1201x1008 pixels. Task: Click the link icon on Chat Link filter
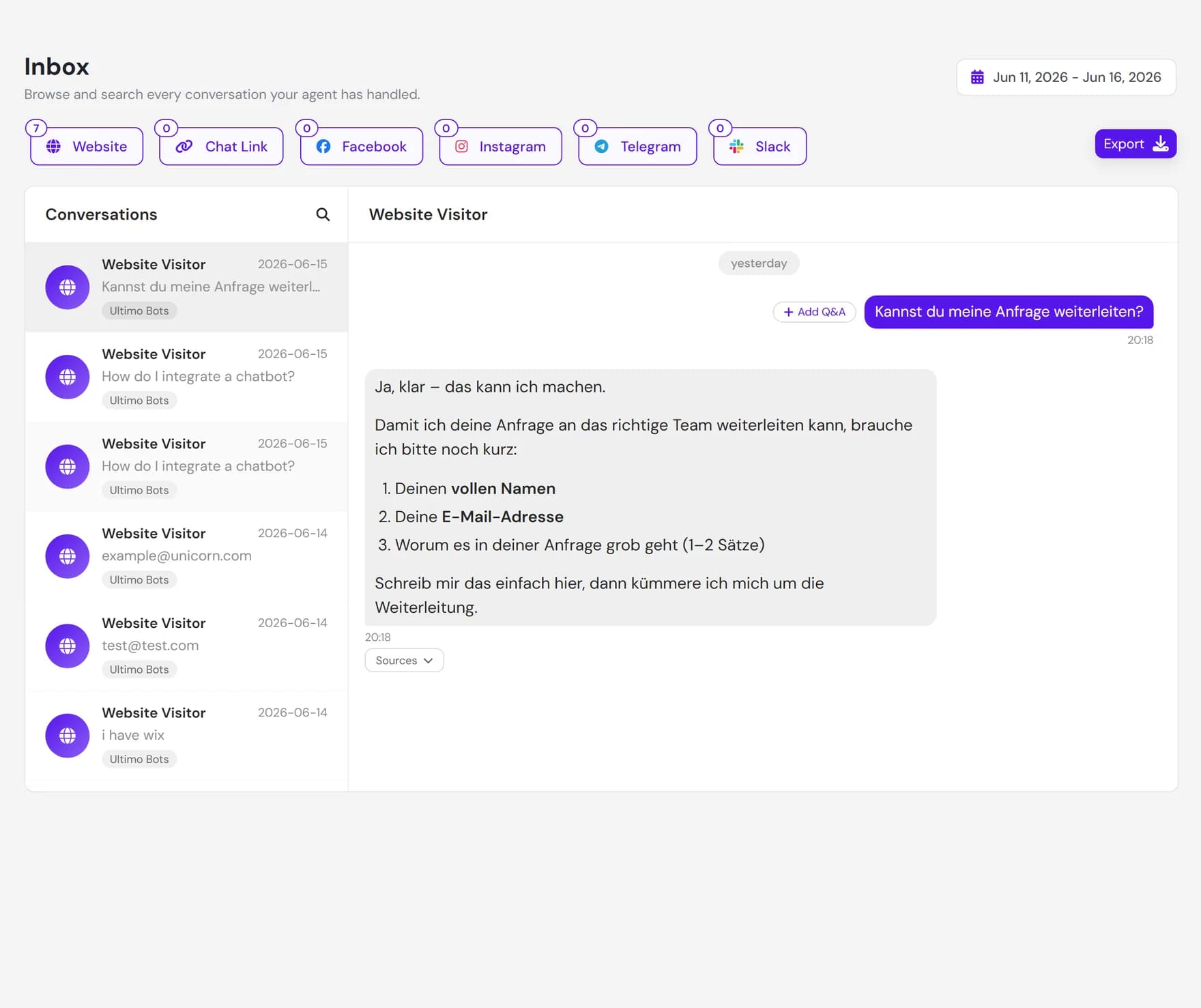coord(184,147)
